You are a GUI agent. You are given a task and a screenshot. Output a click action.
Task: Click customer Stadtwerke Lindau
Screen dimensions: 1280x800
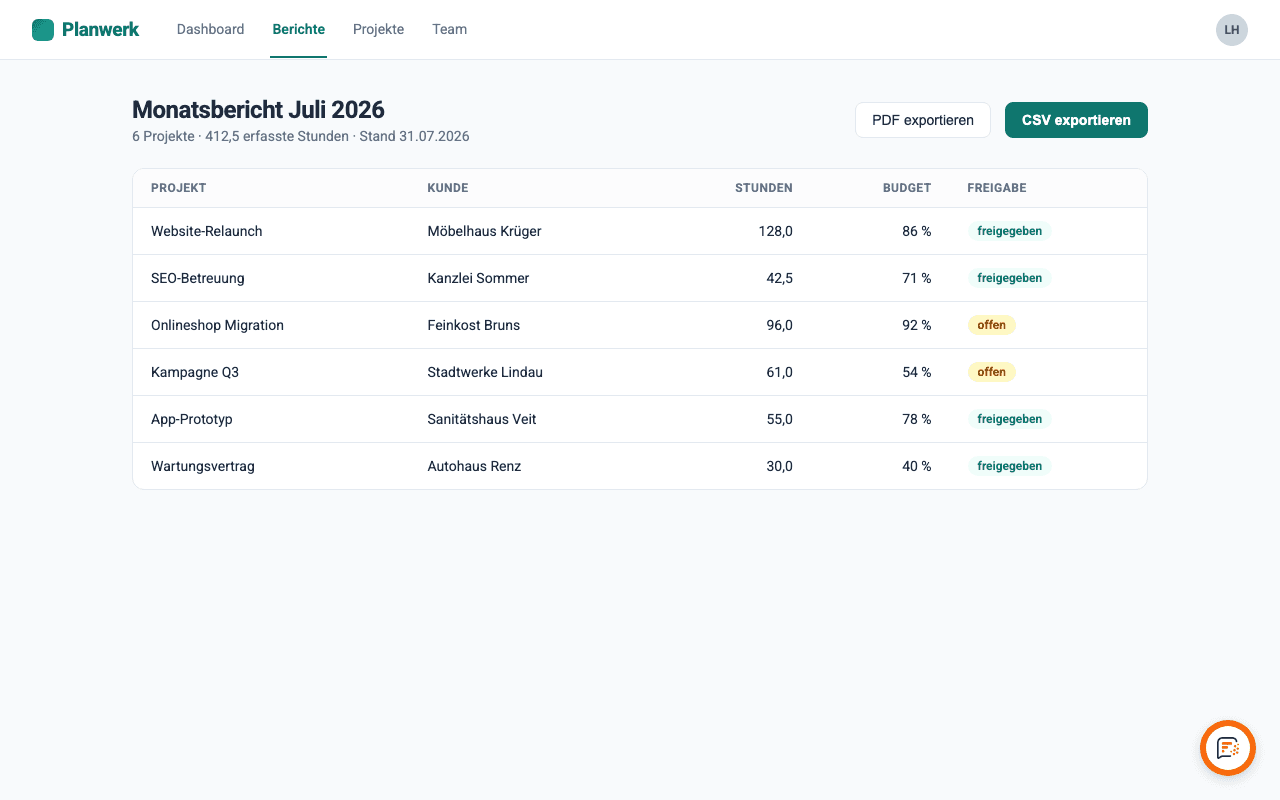[485, 372]
